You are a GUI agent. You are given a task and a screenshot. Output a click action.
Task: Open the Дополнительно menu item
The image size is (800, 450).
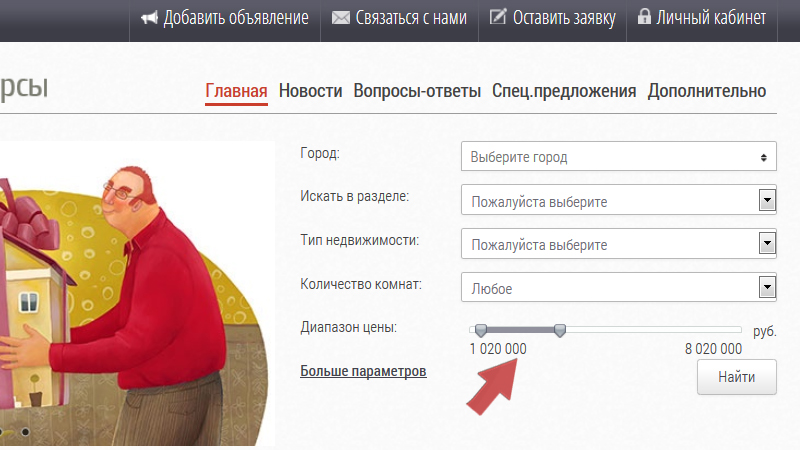click(x=707, y=91)
